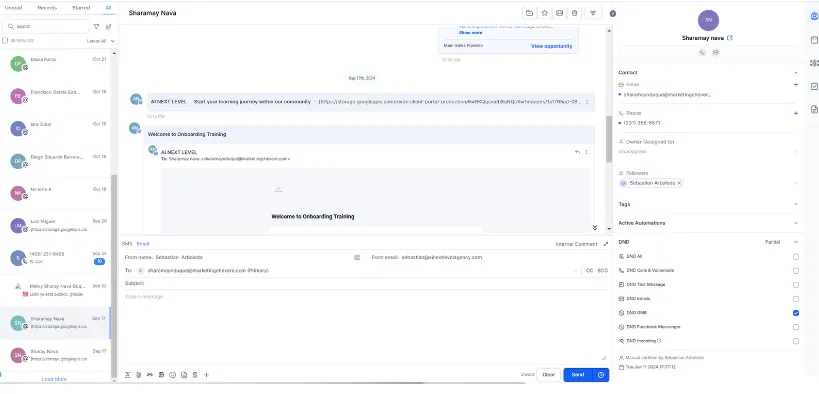The width and height of the screenshot is (819, 394).
Task: Star the Sharamay Nava conversation
Action: [x=544, y=13]
